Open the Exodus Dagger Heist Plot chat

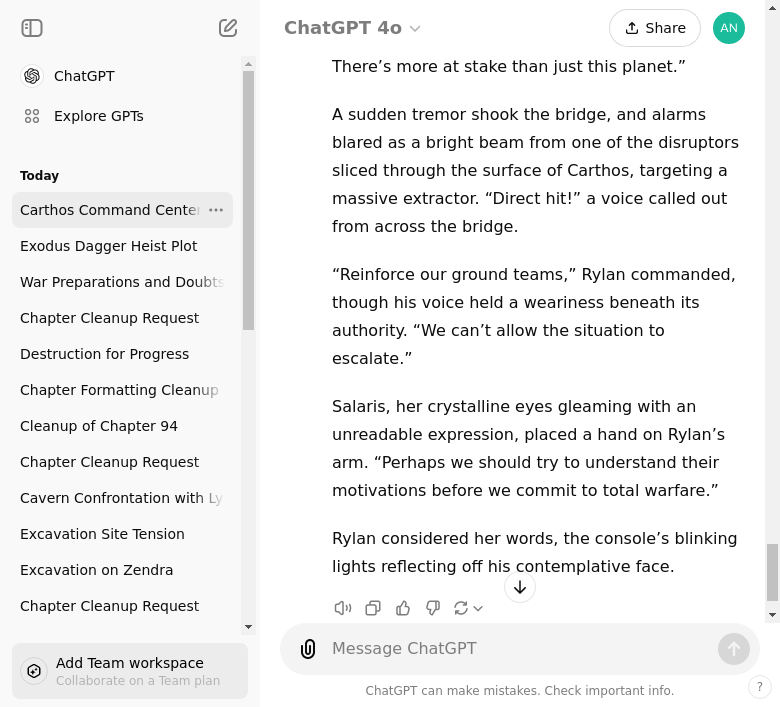108,246
